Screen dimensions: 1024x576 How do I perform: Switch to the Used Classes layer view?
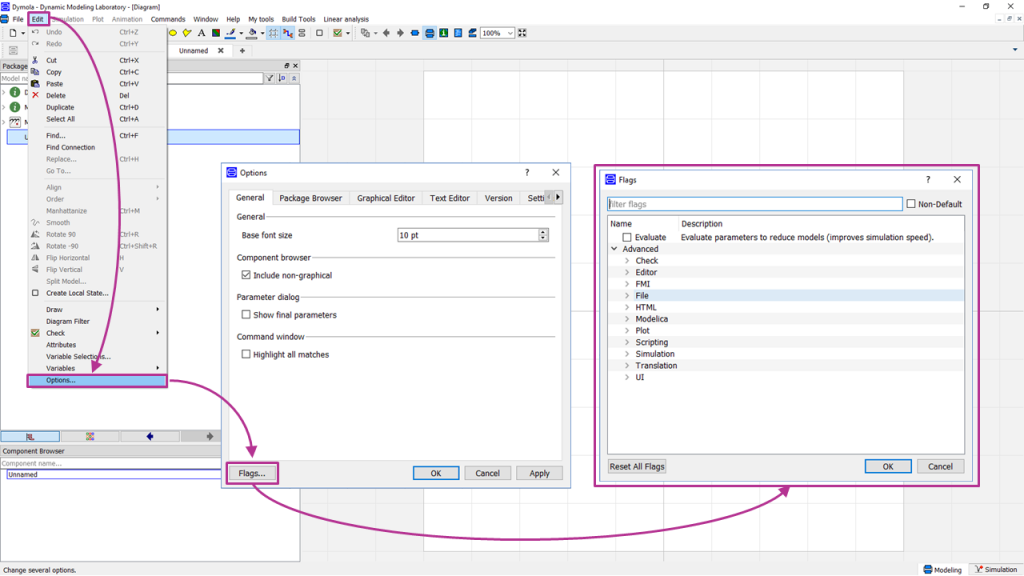[x=472, y=33]
